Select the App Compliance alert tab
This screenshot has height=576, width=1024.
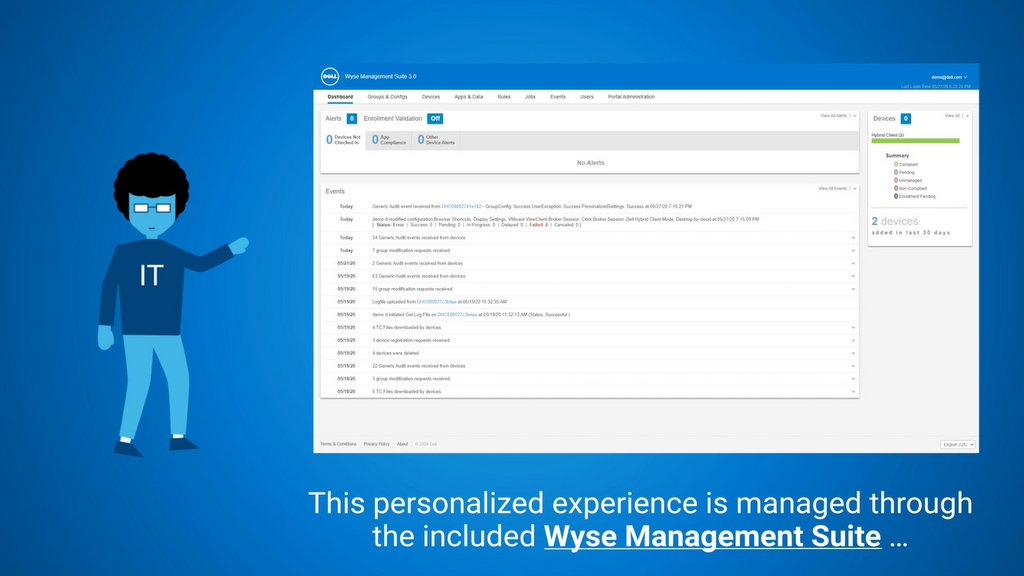point(389,140)
